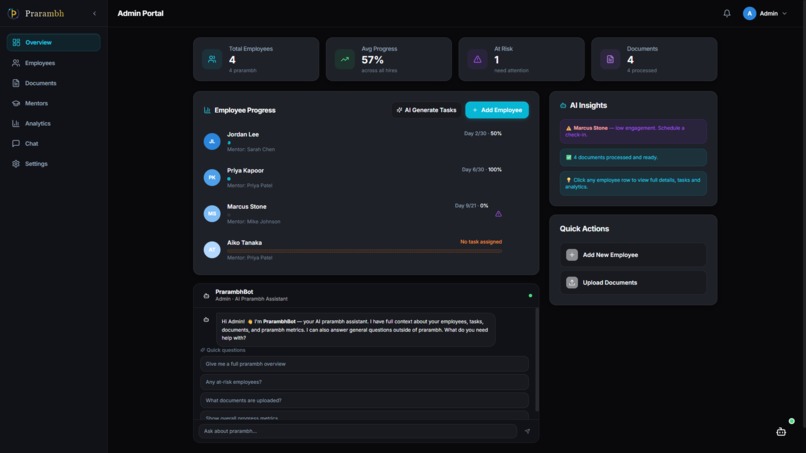Click the '4 documents processed and ready' insight
The image size is (806, 453).
(633, 157)
